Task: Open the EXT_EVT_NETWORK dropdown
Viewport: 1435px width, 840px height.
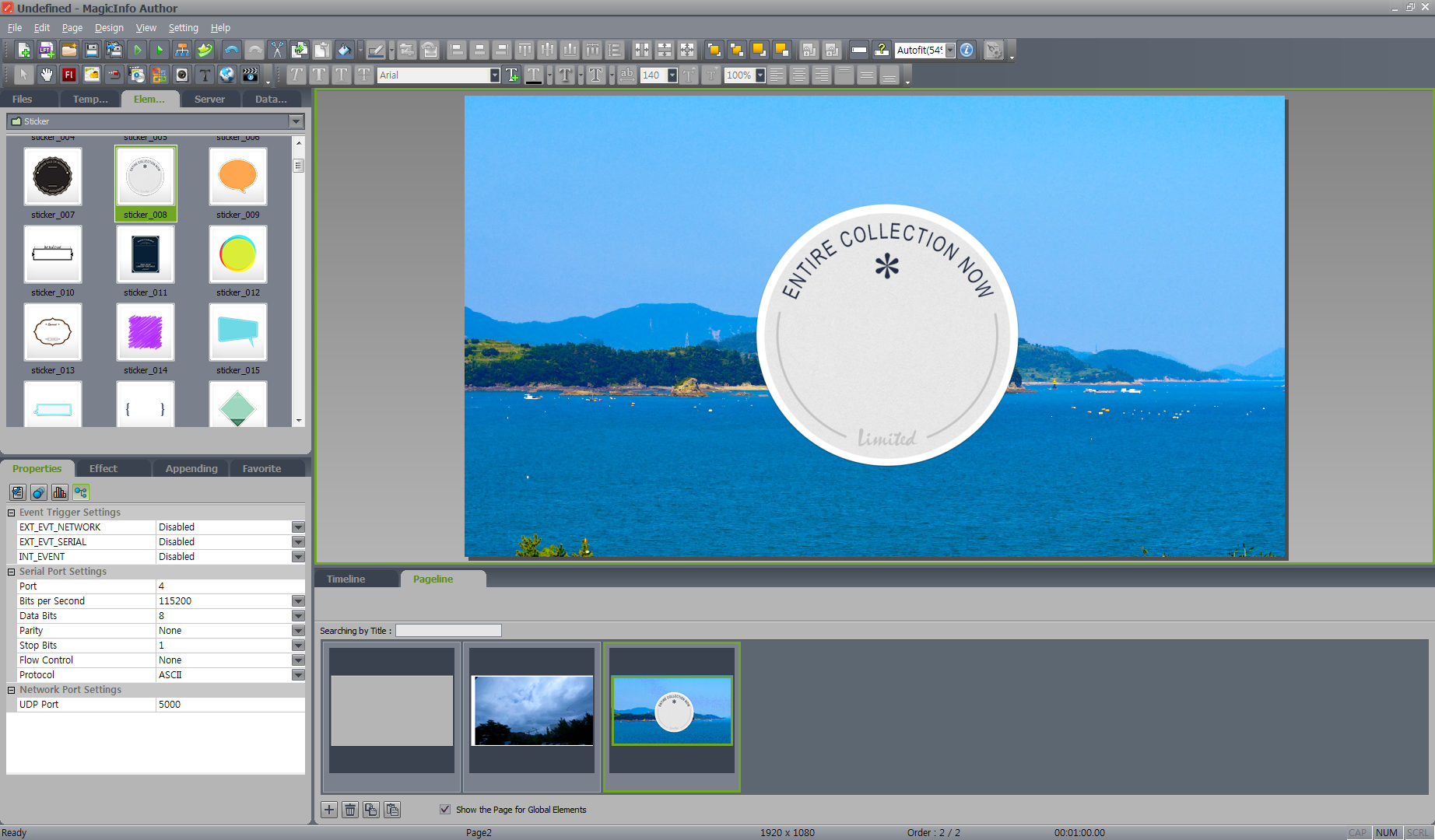Action: tap(298, 527)
